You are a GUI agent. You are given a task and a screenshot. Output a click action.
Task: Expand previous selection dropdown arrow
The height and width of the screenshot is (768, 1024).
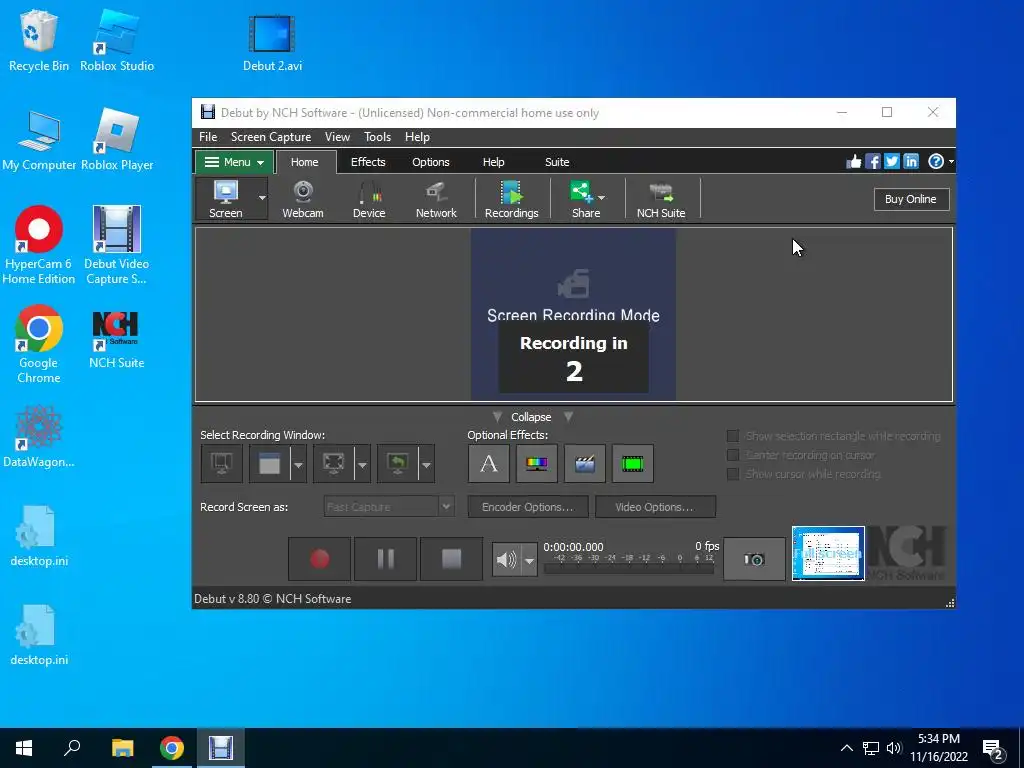426,464
